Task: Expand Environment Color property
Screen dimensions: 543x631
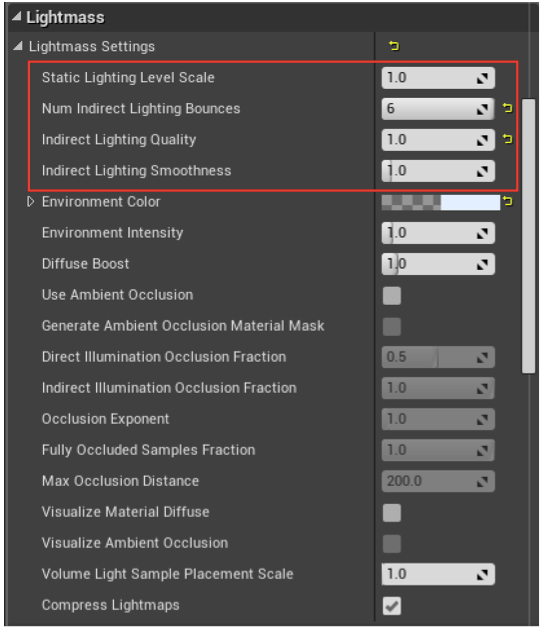Action: coord(30,201)
